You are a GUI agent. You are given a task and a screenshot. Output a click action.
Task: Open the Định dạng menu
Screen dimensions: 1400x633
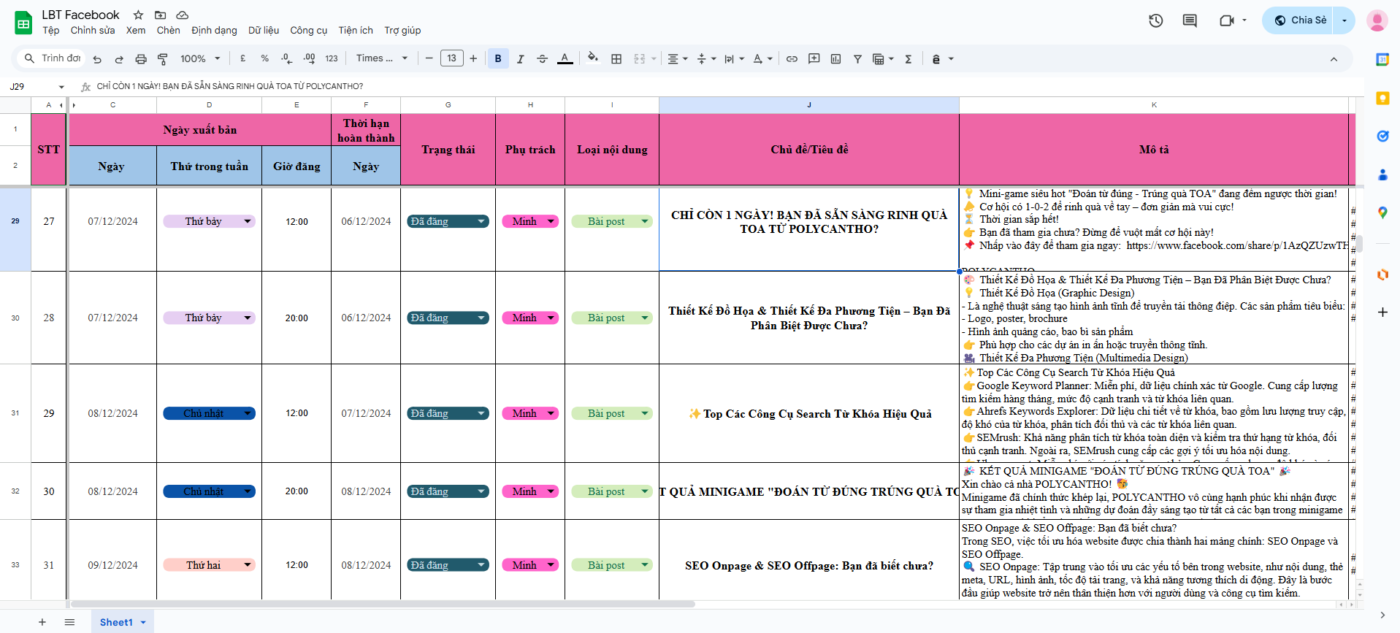(215, 31)
